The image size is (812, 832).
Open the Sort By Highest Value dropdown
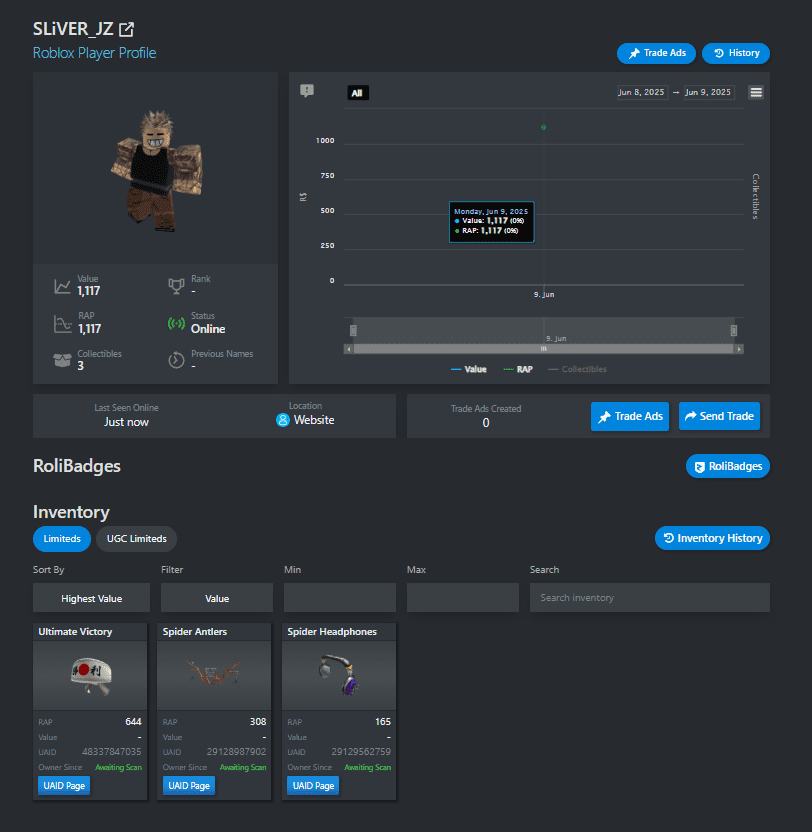click(91, 598)
